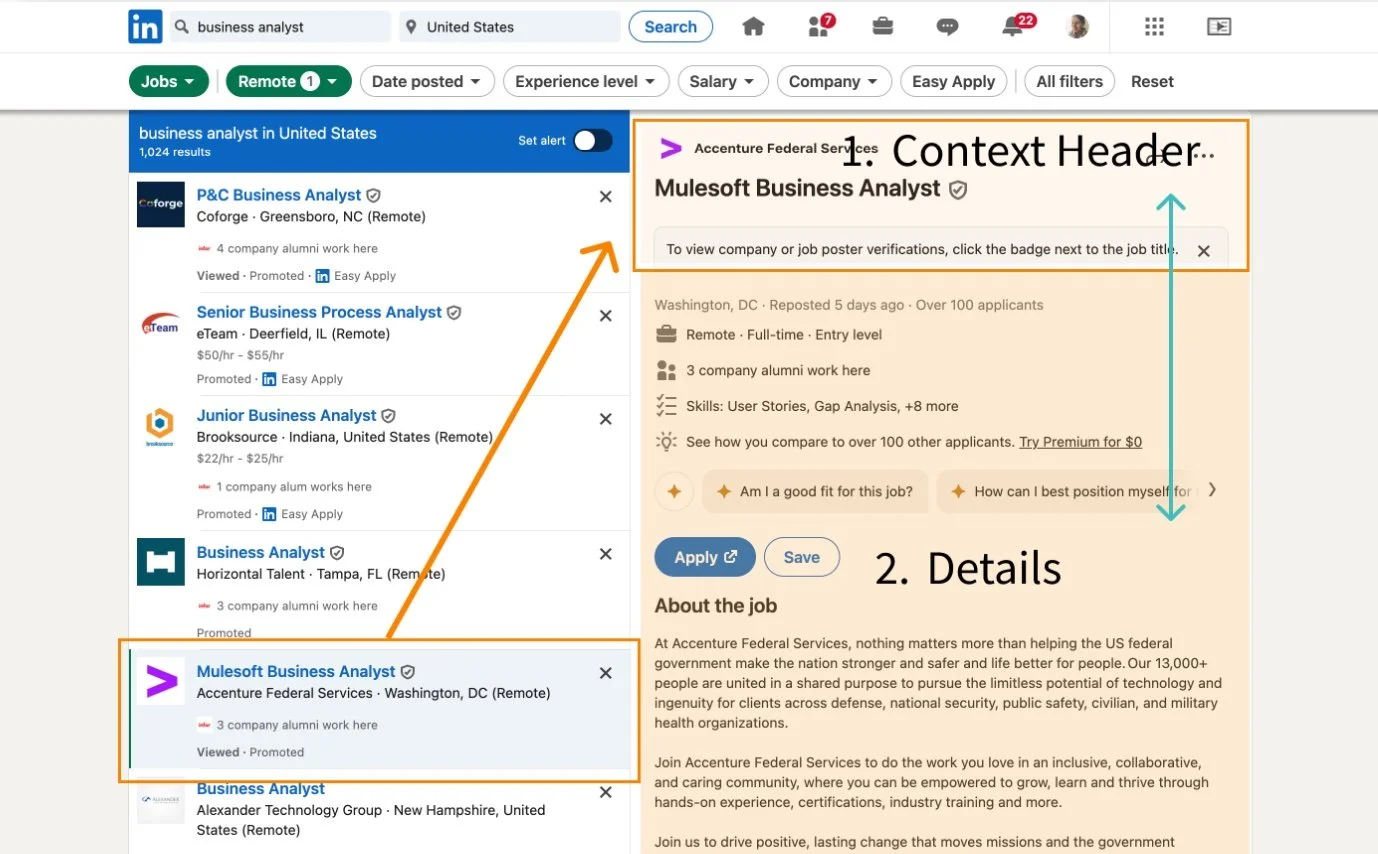Viewport: 1378px width, 854px height.
Task: Open the more options ellipsis in job header
Action: pyautogui.click(x=1205, y=155)
